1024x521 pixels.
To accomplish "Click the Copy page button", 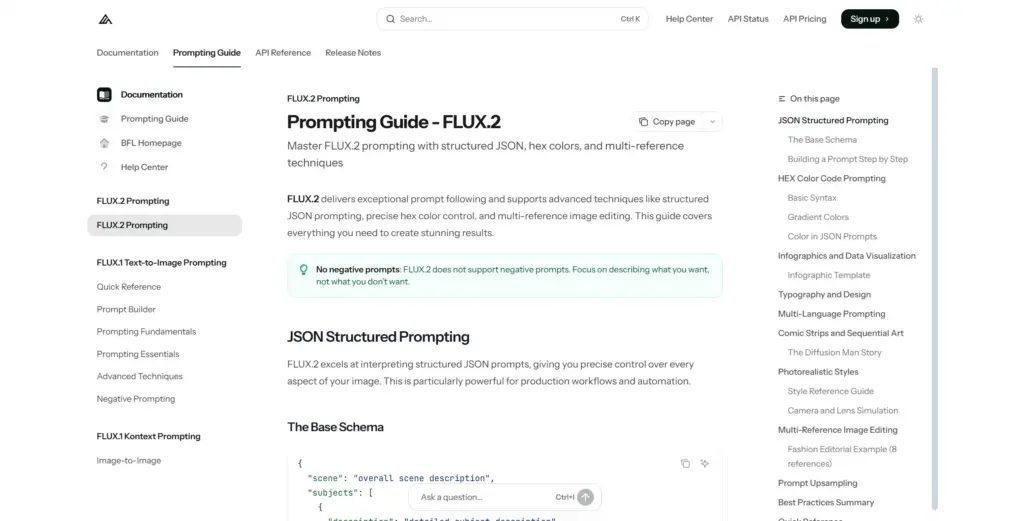I will tap(667, 122).
